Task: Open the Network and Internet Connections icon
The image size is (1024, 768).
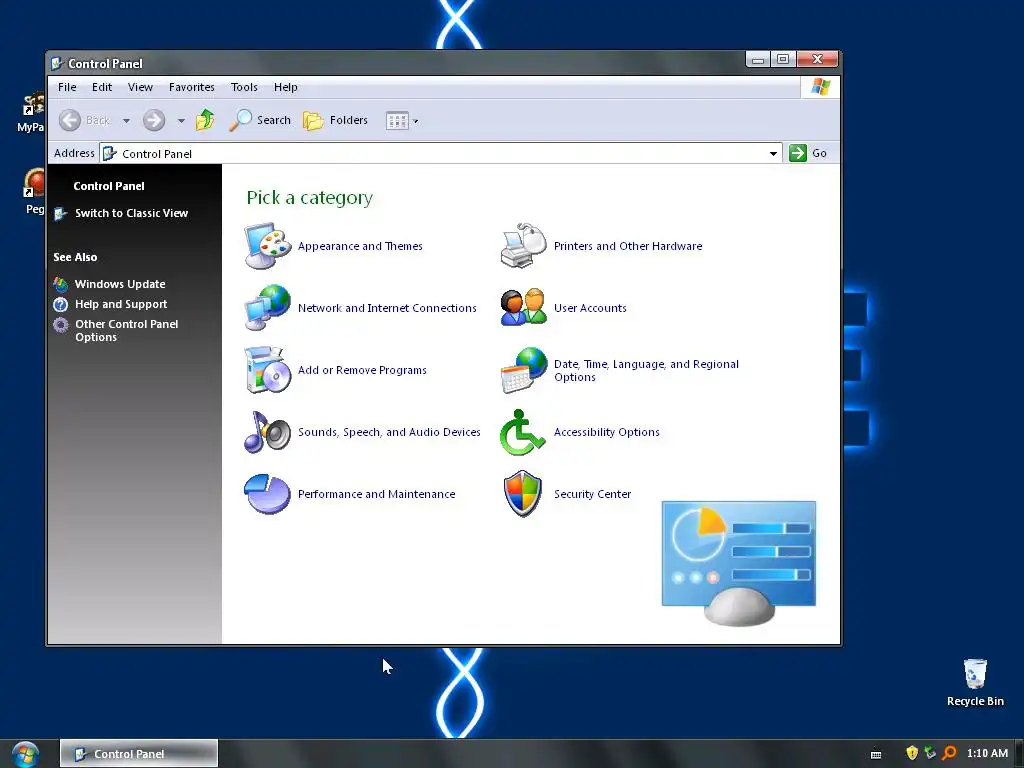Action: tap(267, 308)
